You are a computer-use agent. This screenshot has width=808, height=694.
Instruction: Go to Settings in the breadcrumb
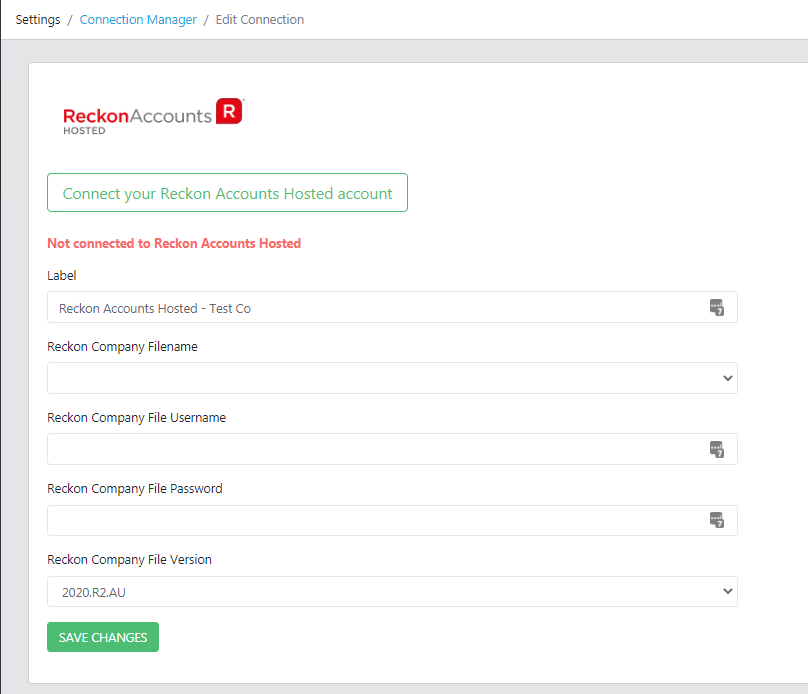[x=38, y=20]
